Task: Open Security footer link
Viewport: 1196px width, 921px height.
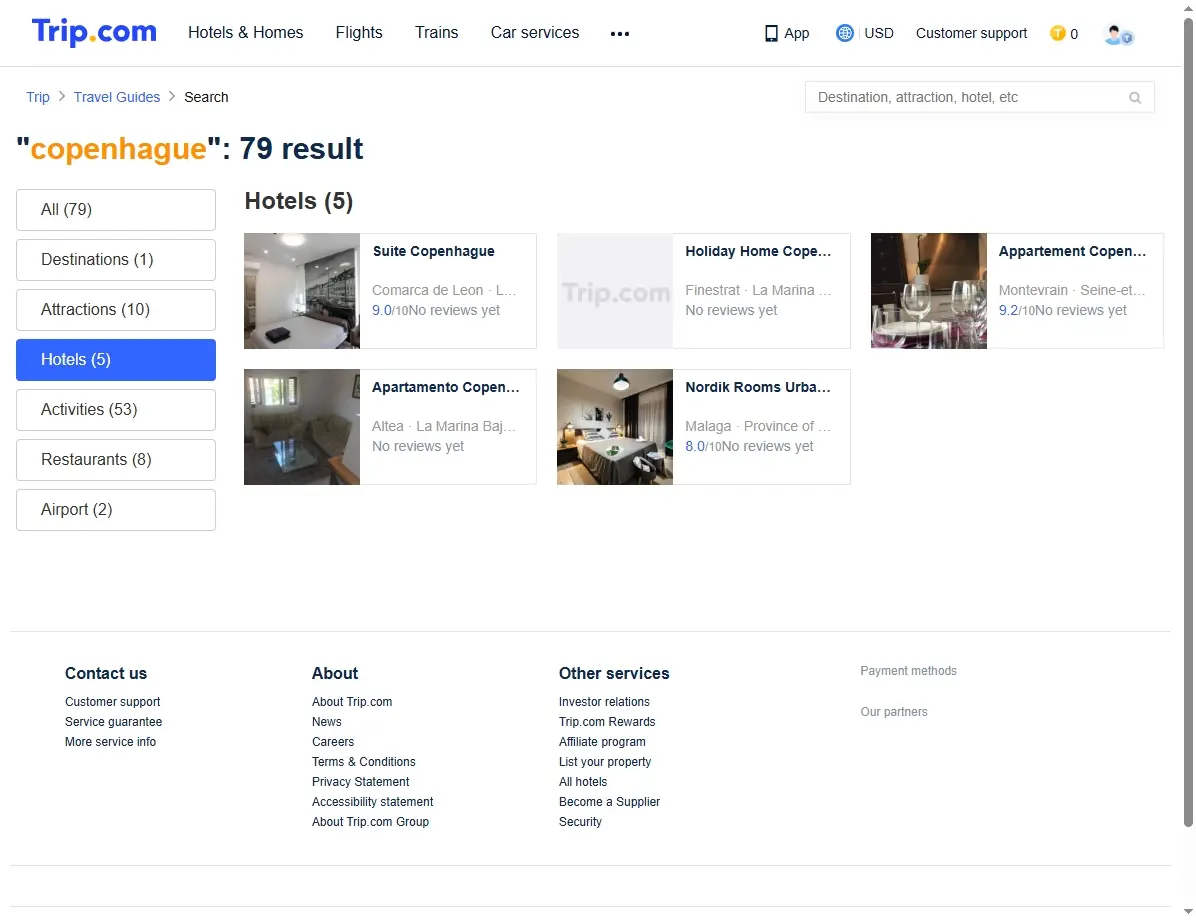Action: click(580, 822)
